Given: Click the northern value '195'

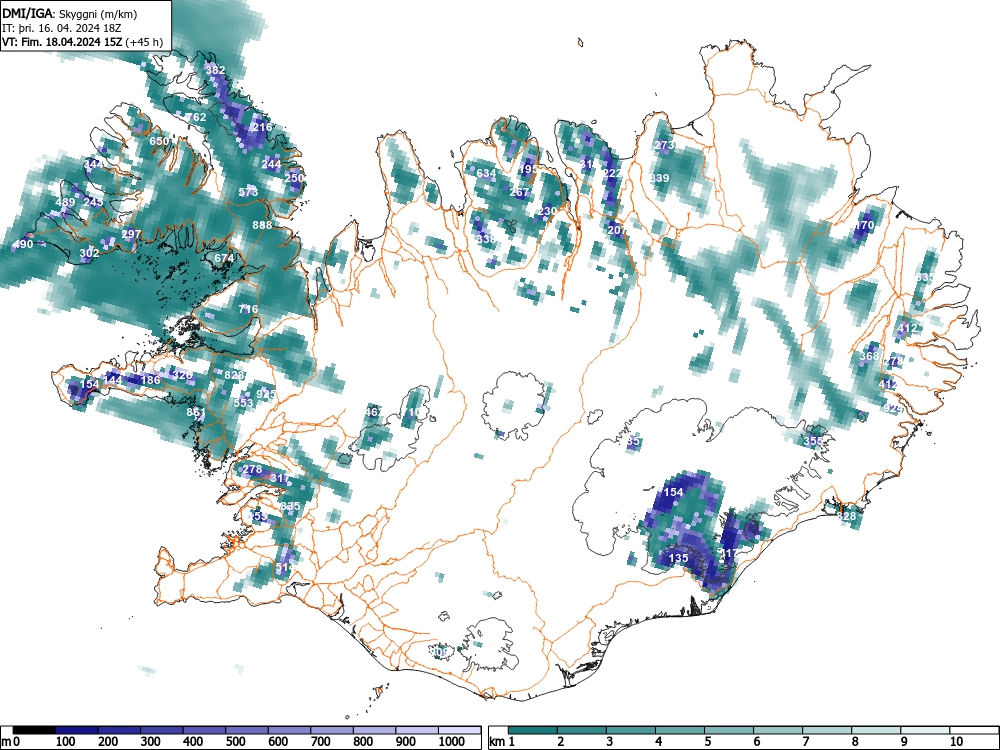Looking at the screenshot, I should pos(528,169).
